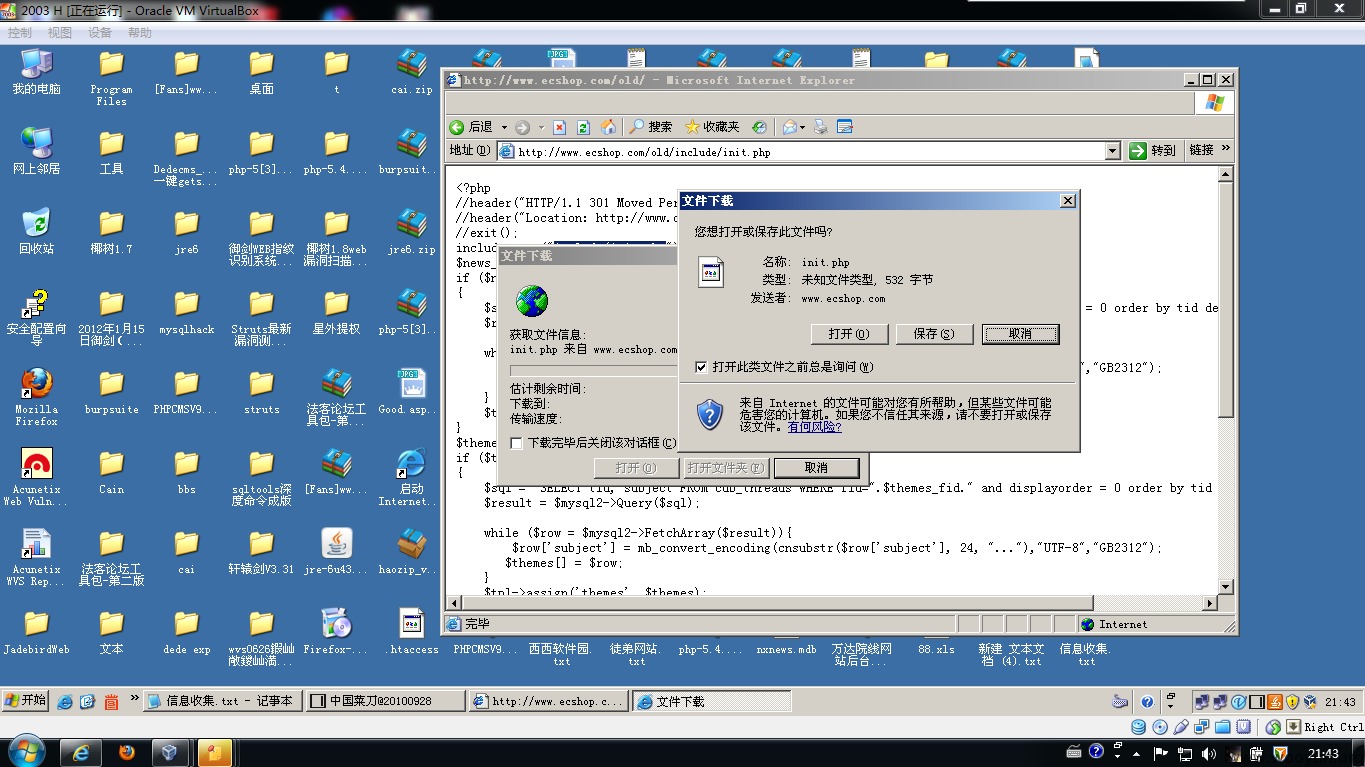This screenshot has height=767, width=1365.
Task: Click the IE Home icon
Action: click(x=608, y=127)
